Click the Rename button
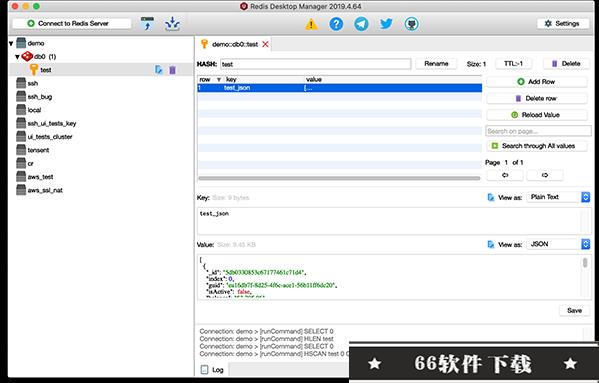The height and width of the screenshot is (383, 599). [436, 63]
